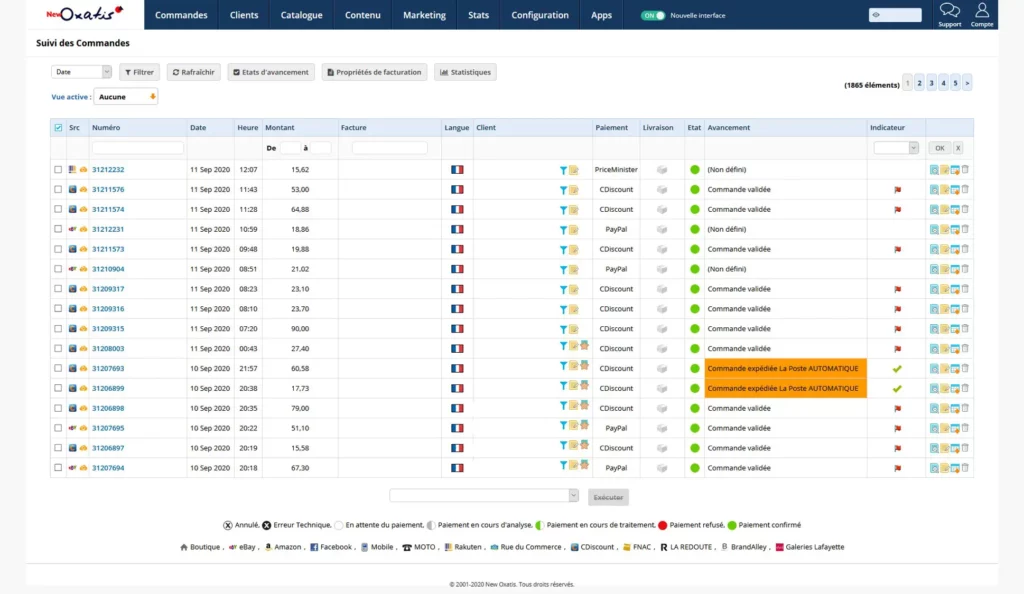Select the checkbox for order 31209317

[x=58, y=289]
